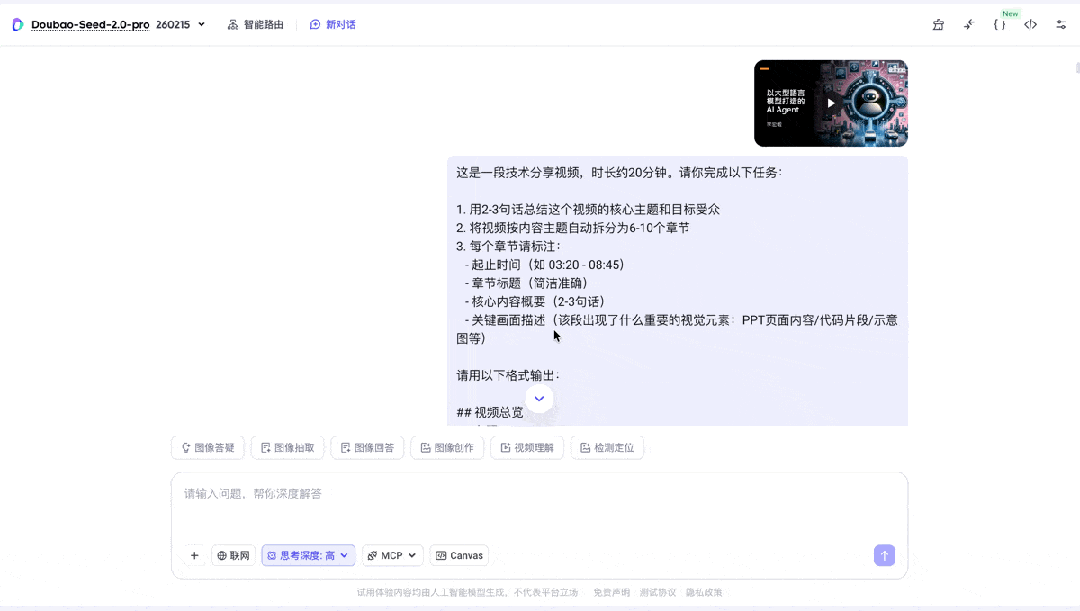
Task: Click the merge arrows icon in top toolbar
Action: click(968, 22)
